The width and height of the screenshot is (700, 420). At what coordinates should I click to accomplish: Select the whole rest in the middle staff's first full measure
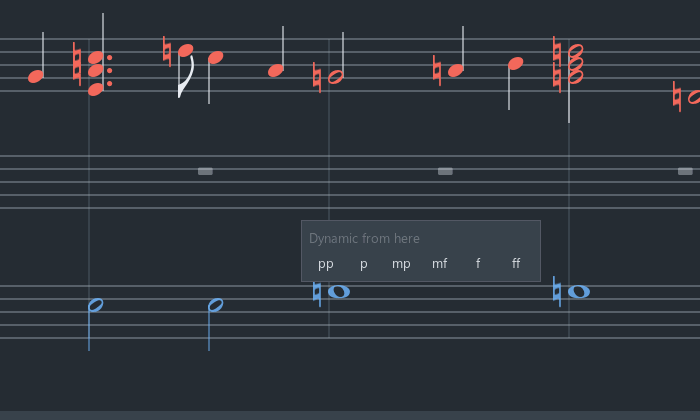coord(205,171)
